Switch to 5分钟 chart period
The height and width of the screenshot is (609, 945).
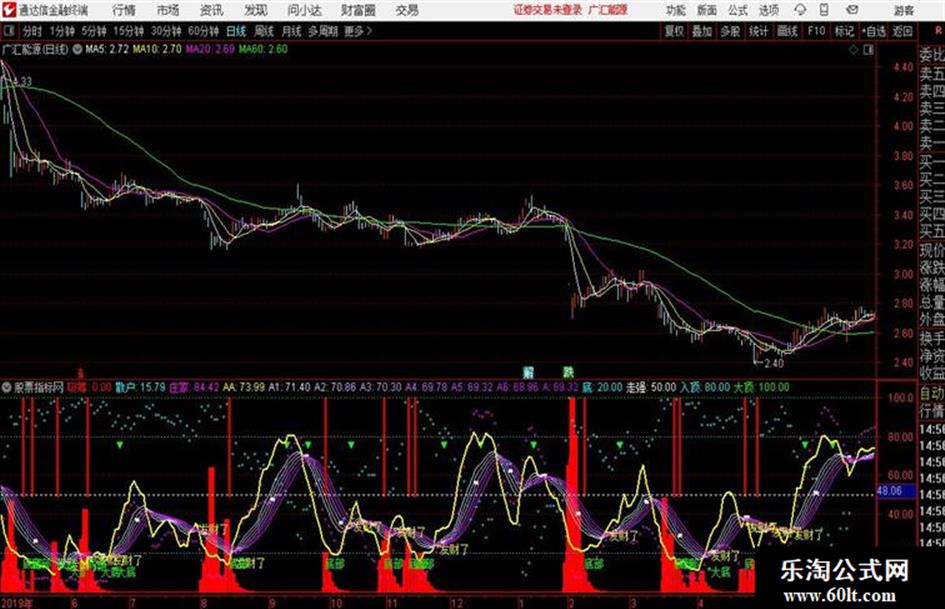tap(94, 31)
